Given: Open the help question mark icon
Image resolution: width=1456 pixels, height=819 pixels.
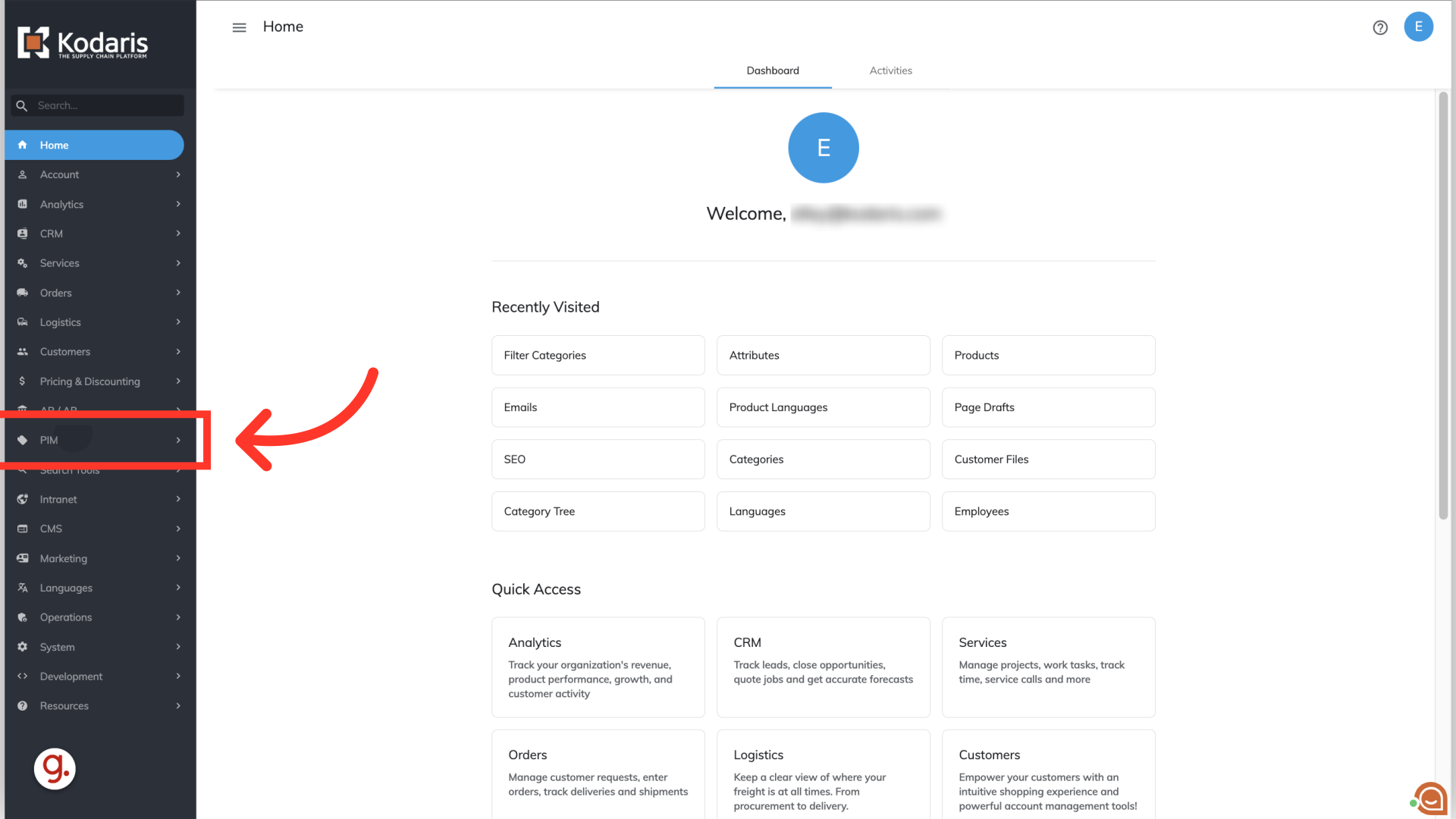Looking at the screenshot, I should point(1380,27).
